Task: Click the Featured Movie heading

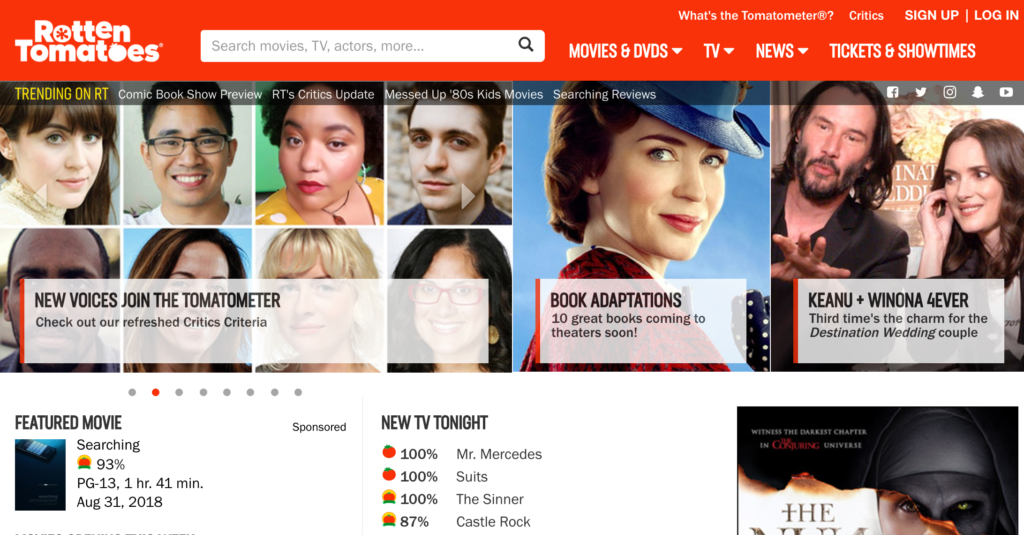Action: click(69, 423)
